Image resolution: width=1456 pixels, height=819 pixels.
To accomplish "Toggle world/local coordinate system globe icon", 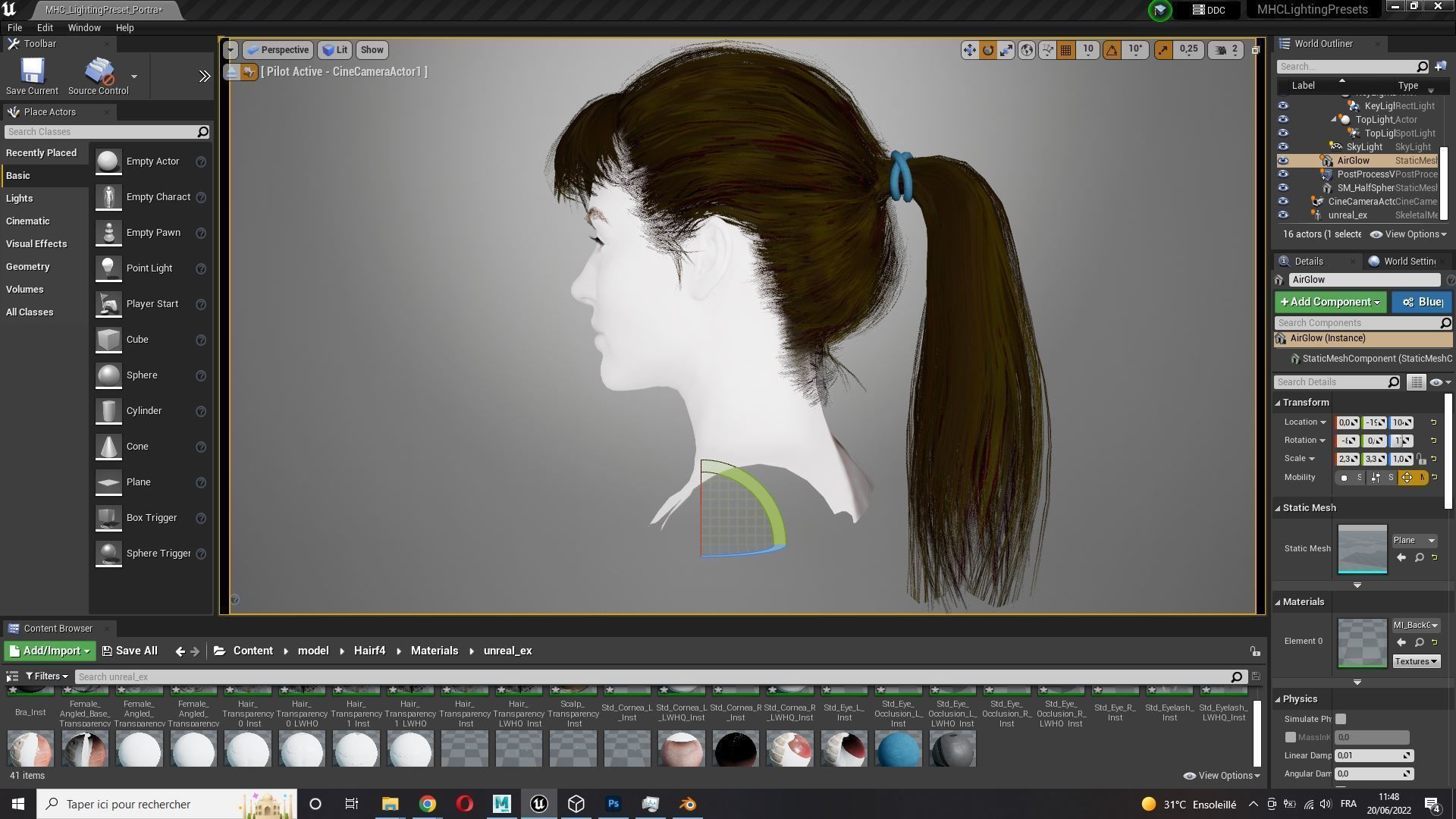I will tap(1027, 50).
